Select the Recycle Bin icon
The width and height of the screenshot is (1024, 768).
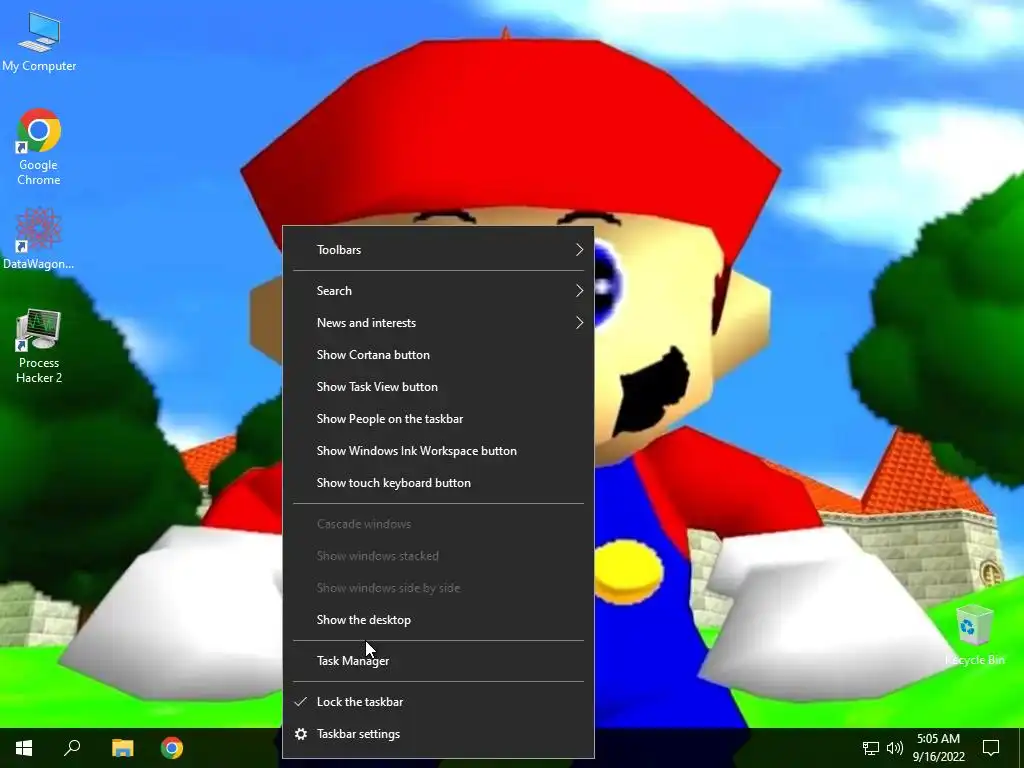[x=974, y=635]
